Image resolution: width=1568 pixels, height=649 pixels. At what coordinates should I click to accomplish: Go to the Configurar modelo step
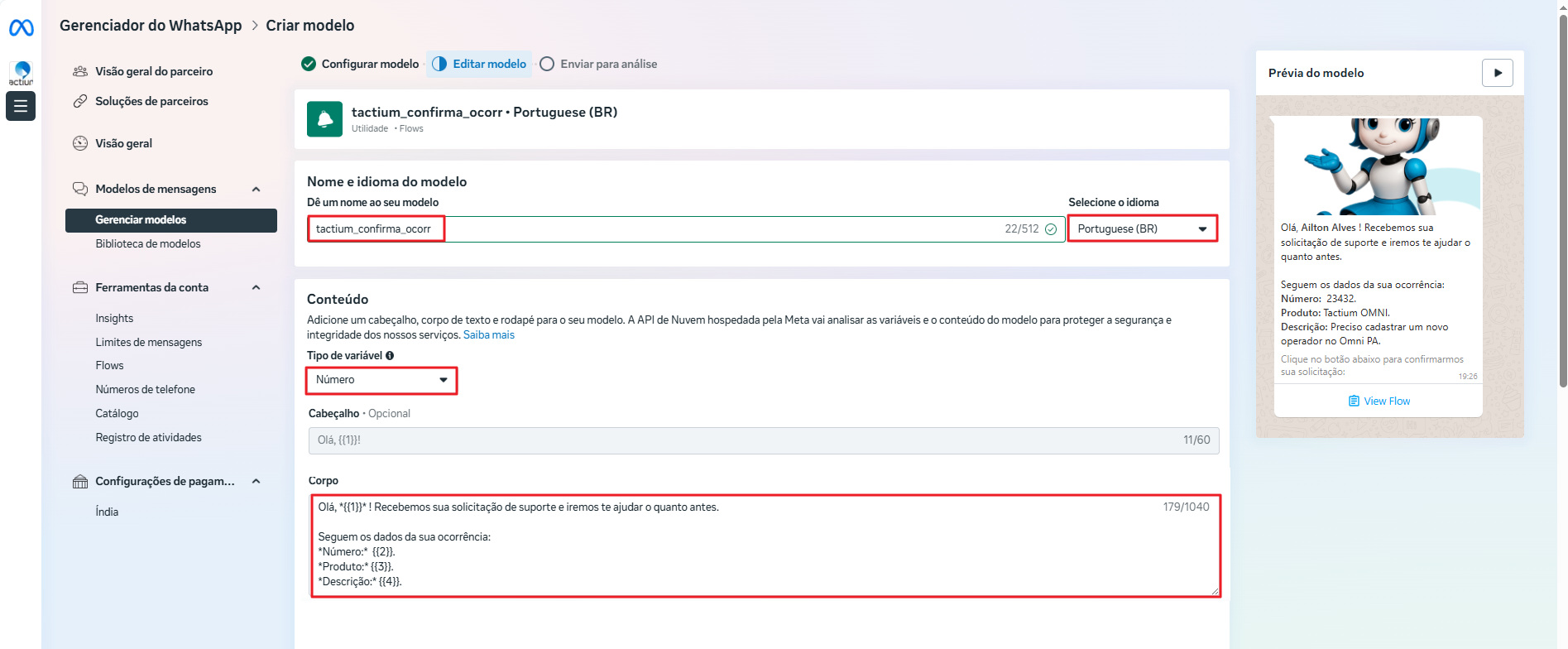coord(361,64)
